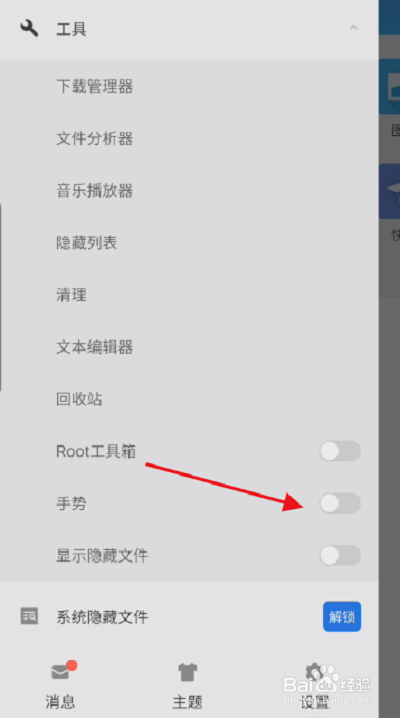Click the 系统隐藏文件 search-file icon
400x718 pixels.
[x=29, y=616]
